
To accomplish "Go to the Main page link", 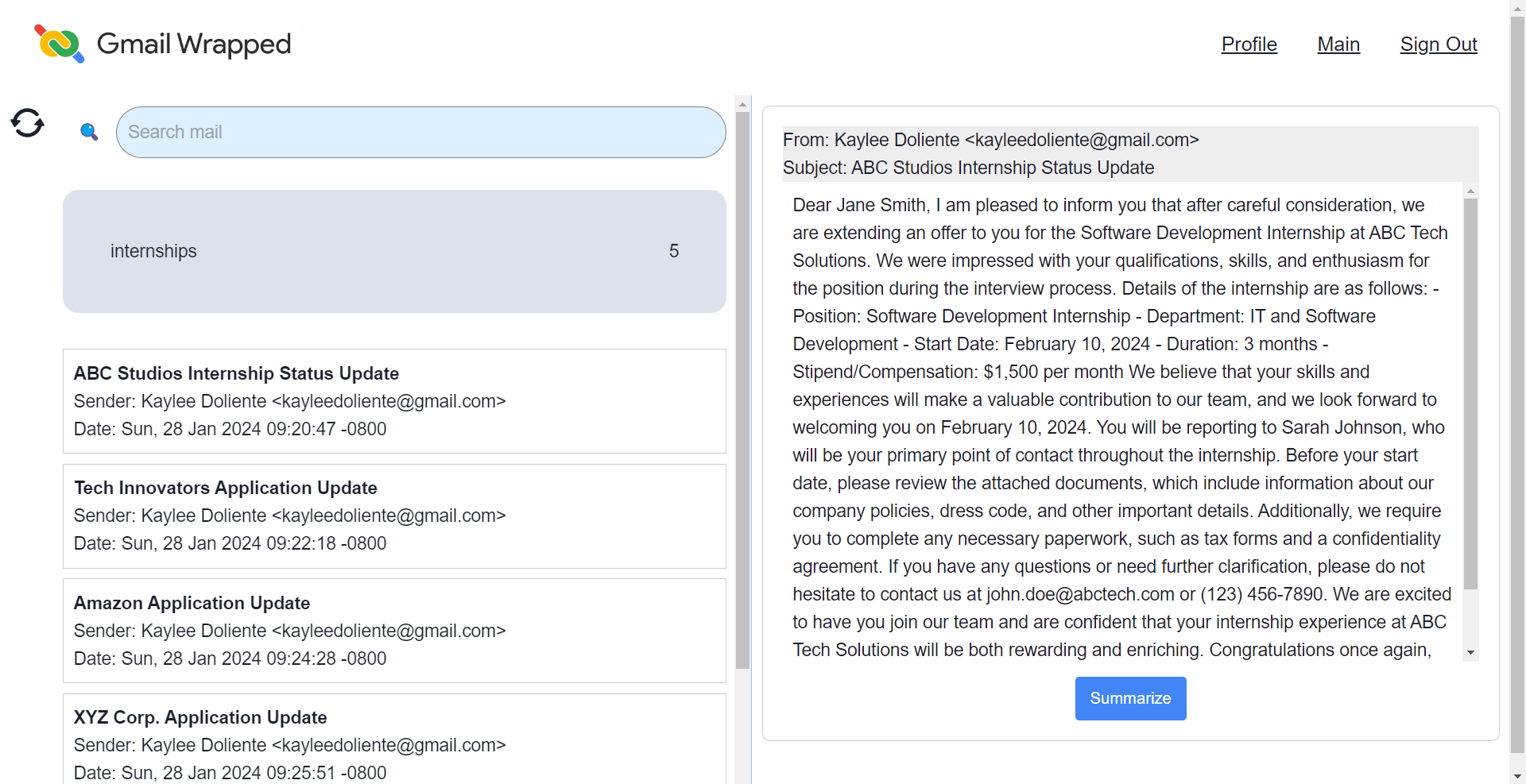I will coord(1338,44).
